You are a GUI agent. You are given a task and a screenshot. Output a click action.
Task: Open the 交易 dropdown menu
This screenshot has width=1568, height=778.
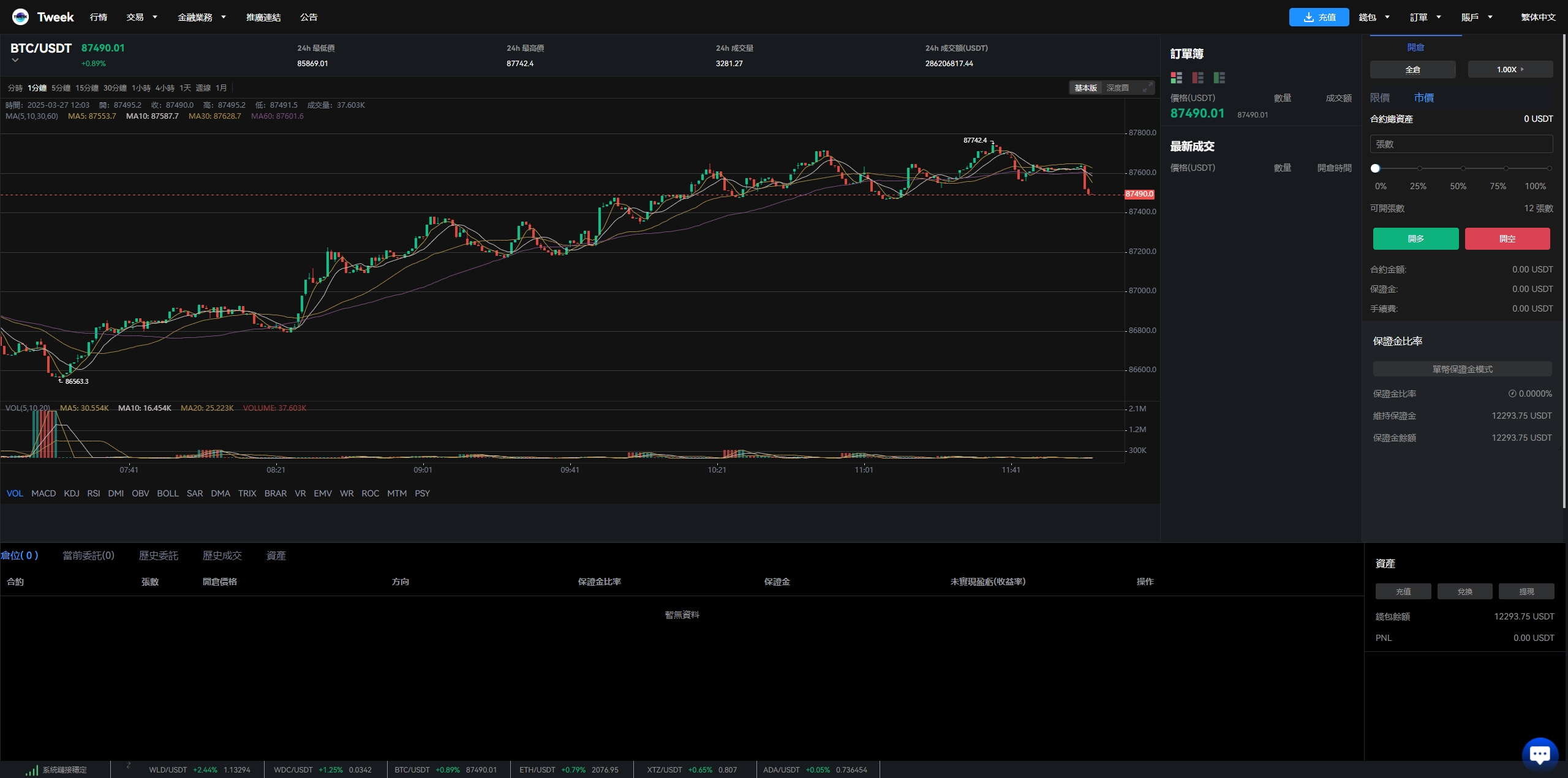tap(141, 17)
